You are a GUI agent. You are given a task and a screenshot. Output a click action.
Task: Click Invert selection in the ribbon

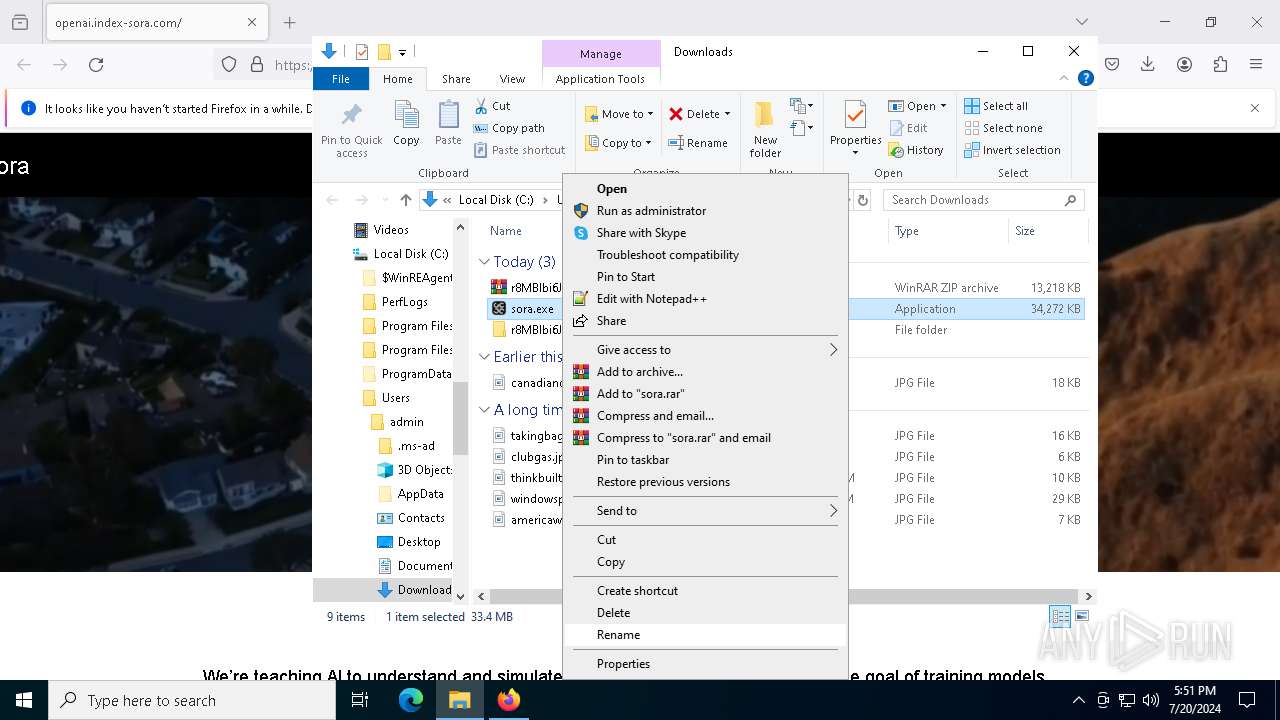pos(1012,150)
